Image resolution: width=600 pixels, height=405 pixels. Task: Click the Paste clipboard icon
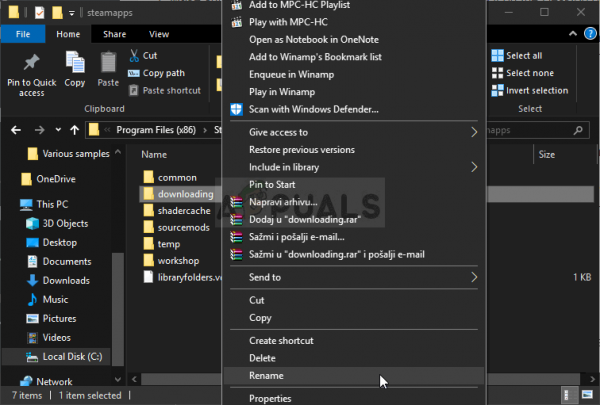point(108,62)
